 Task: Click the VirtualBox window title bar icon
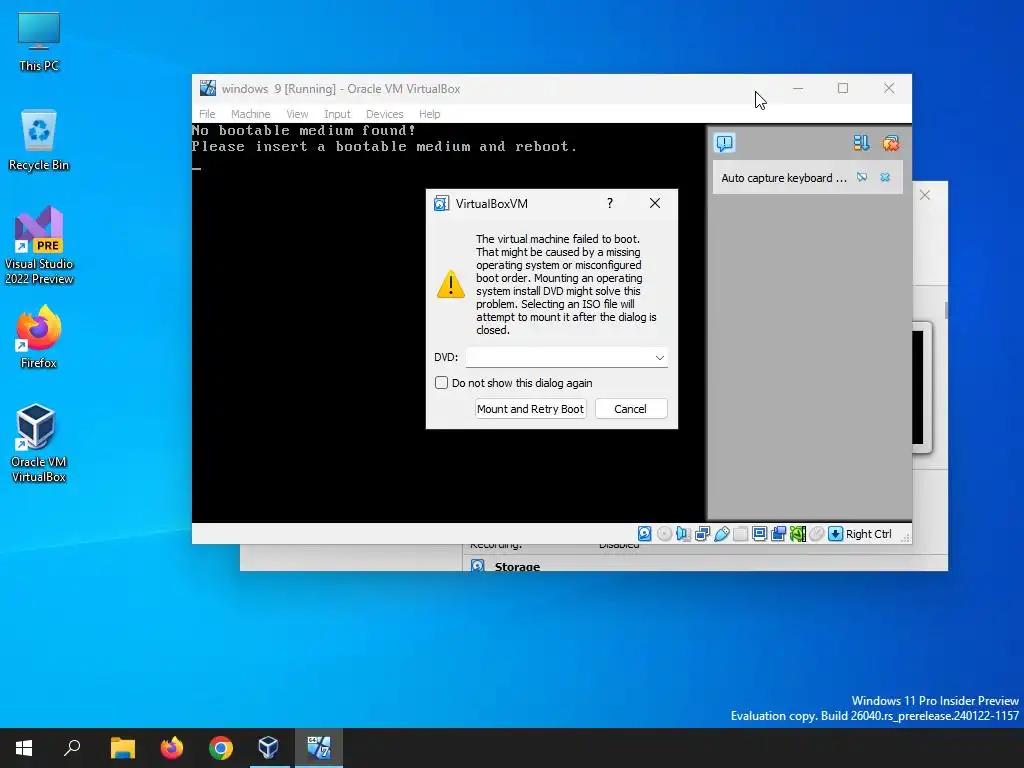tap(208, 88)
